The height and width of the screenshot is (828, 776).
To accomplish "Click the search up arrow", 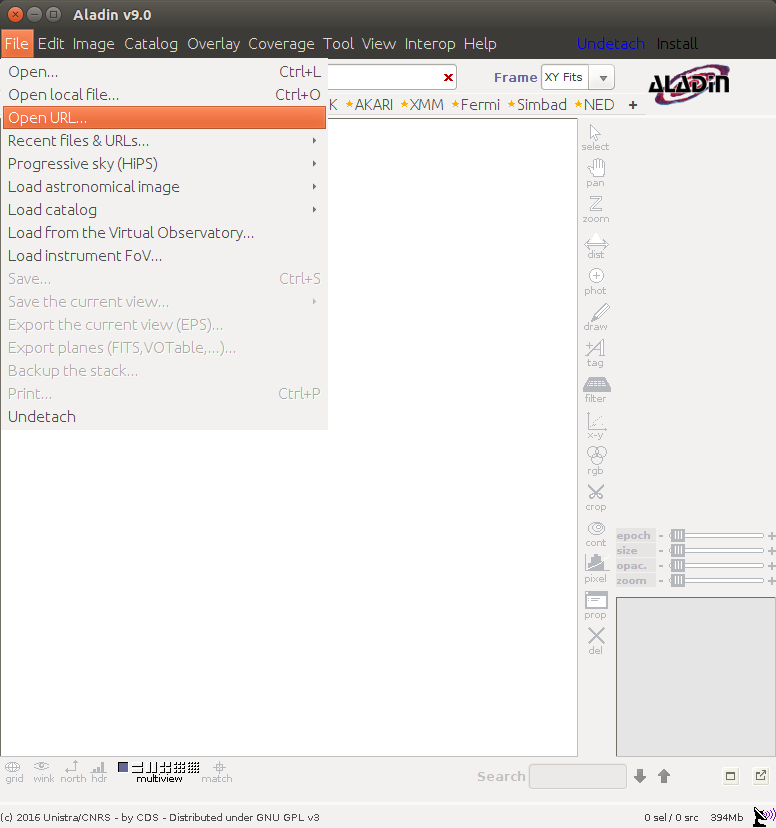I will 664,776.
